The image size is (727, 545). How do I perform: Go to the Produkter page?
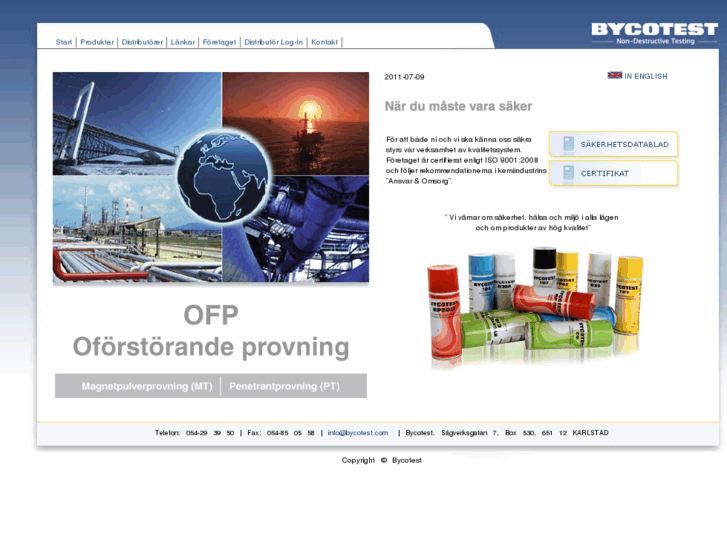(97, 42)
